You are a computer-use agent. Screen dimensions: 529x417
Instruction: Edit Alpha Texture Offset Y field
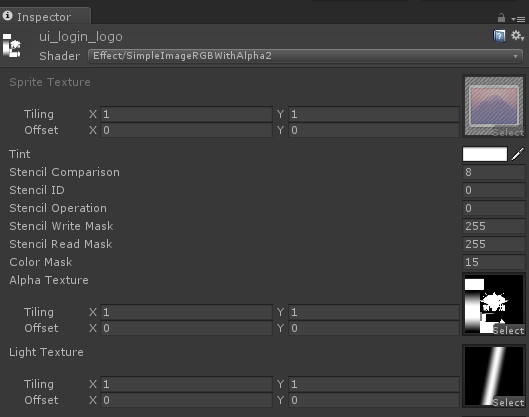(374, 328)
